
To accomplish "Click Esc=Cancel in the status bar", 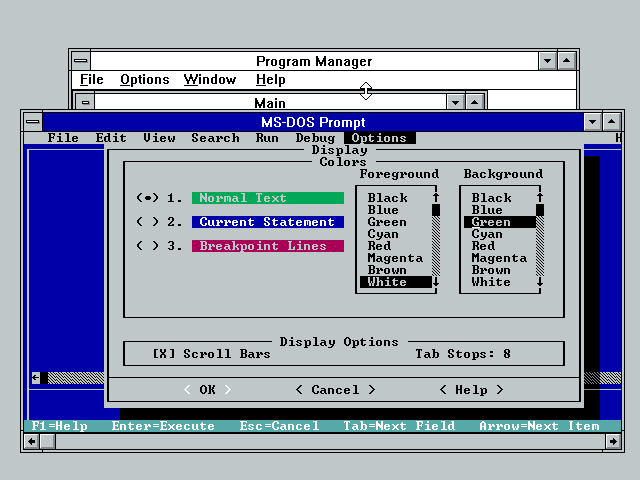I will pos(280,426).
